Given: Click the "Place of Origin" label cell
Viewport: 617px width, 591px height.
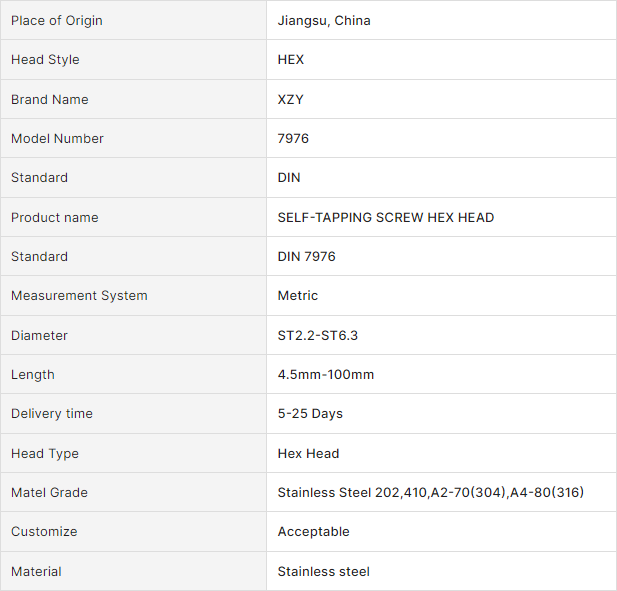Looking at the screenshot, I should point(57,21).
